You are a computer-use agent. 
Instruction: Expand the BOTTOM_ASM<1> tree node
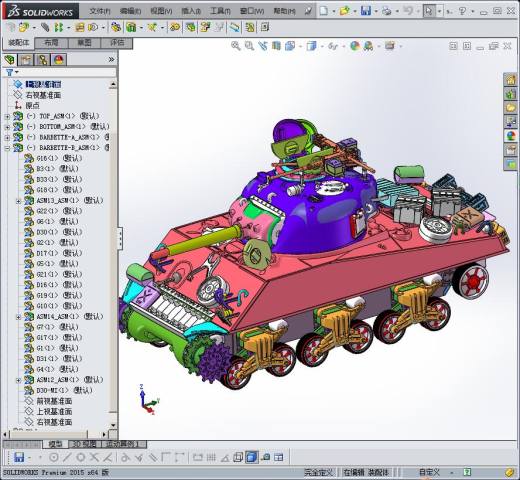click(x=7, y=127)
